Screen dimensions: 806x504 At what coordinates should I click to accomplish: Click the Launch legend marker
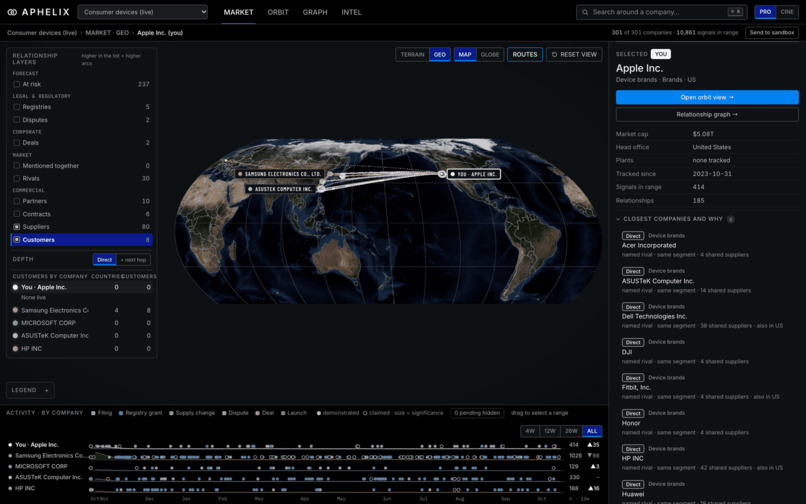click(x=283, y=413)
